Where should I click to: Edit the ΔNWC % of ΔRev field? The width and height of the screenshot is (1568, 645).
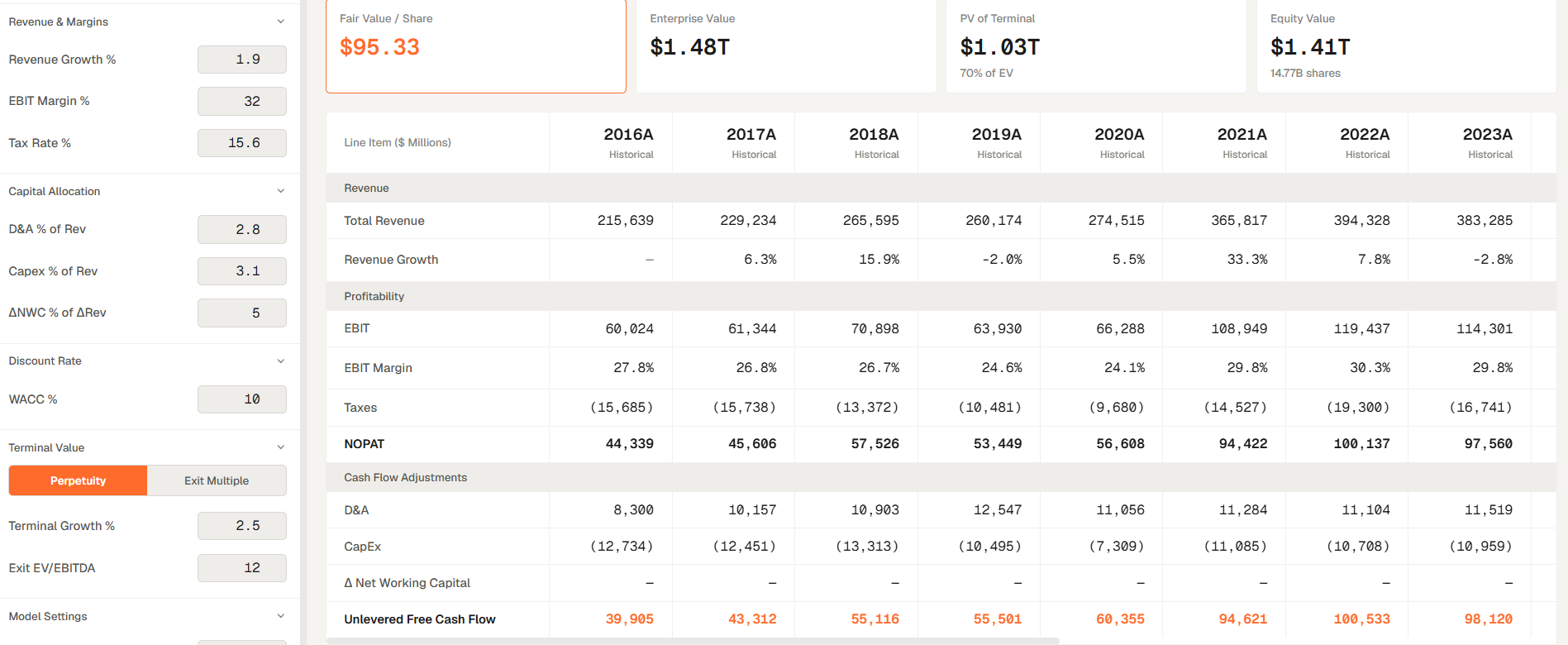pyautogui.click(x=242, y=313)
